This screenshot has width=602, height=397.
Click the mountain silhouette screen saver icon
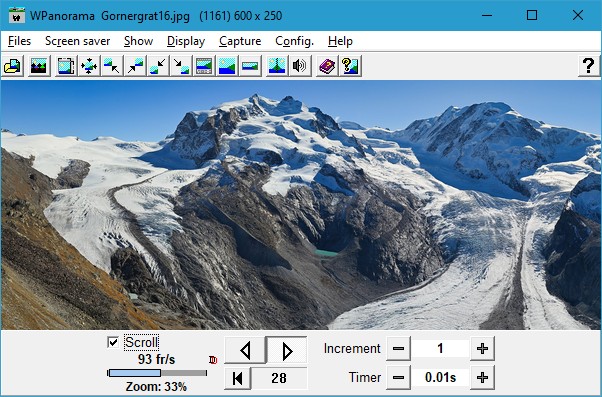pos(39,66)
